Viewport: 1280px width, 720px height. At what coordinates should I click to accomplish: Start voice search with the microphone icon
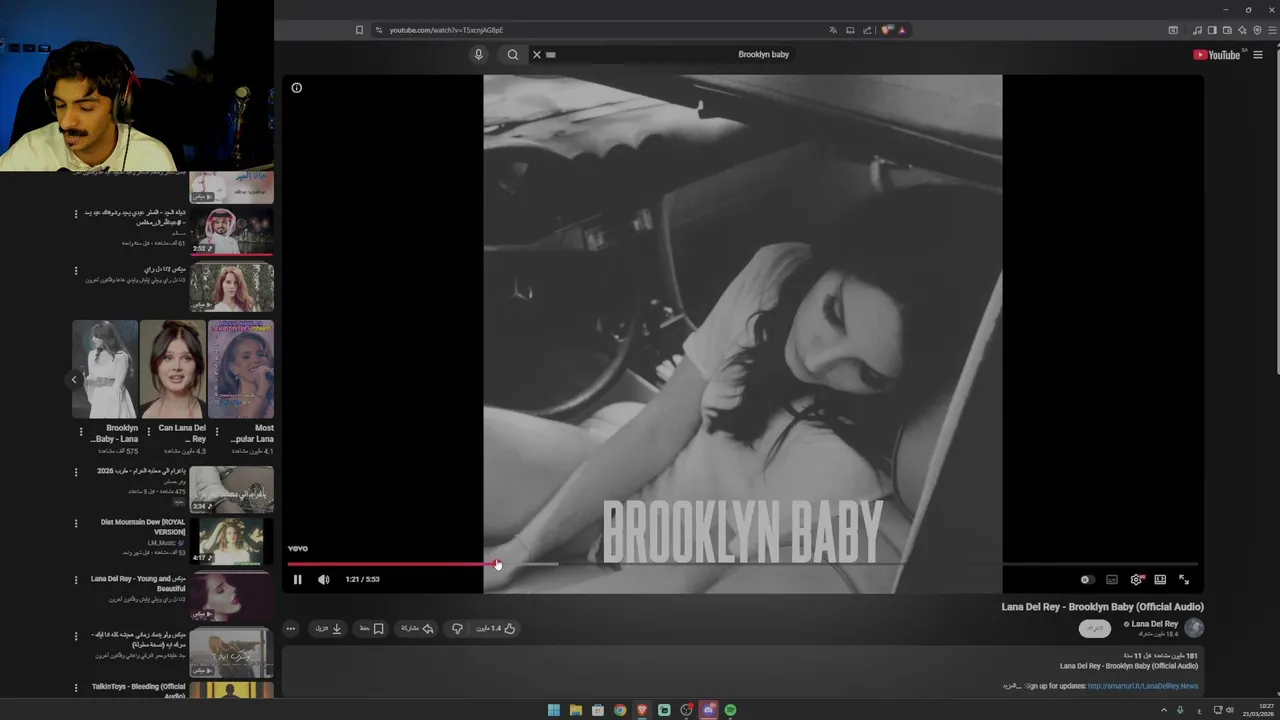click(478, 55)
